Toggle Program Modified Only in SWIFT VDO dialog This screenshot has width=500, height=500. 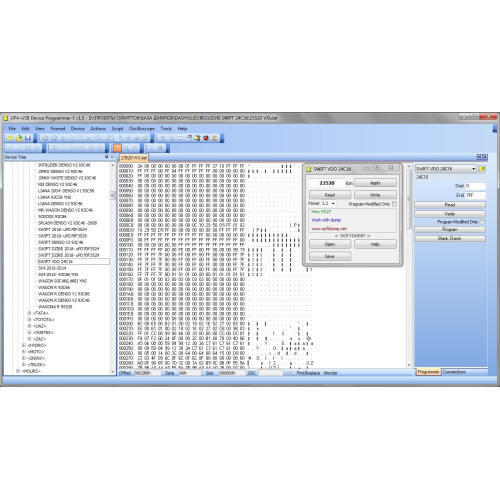click(x=395, y=204)
